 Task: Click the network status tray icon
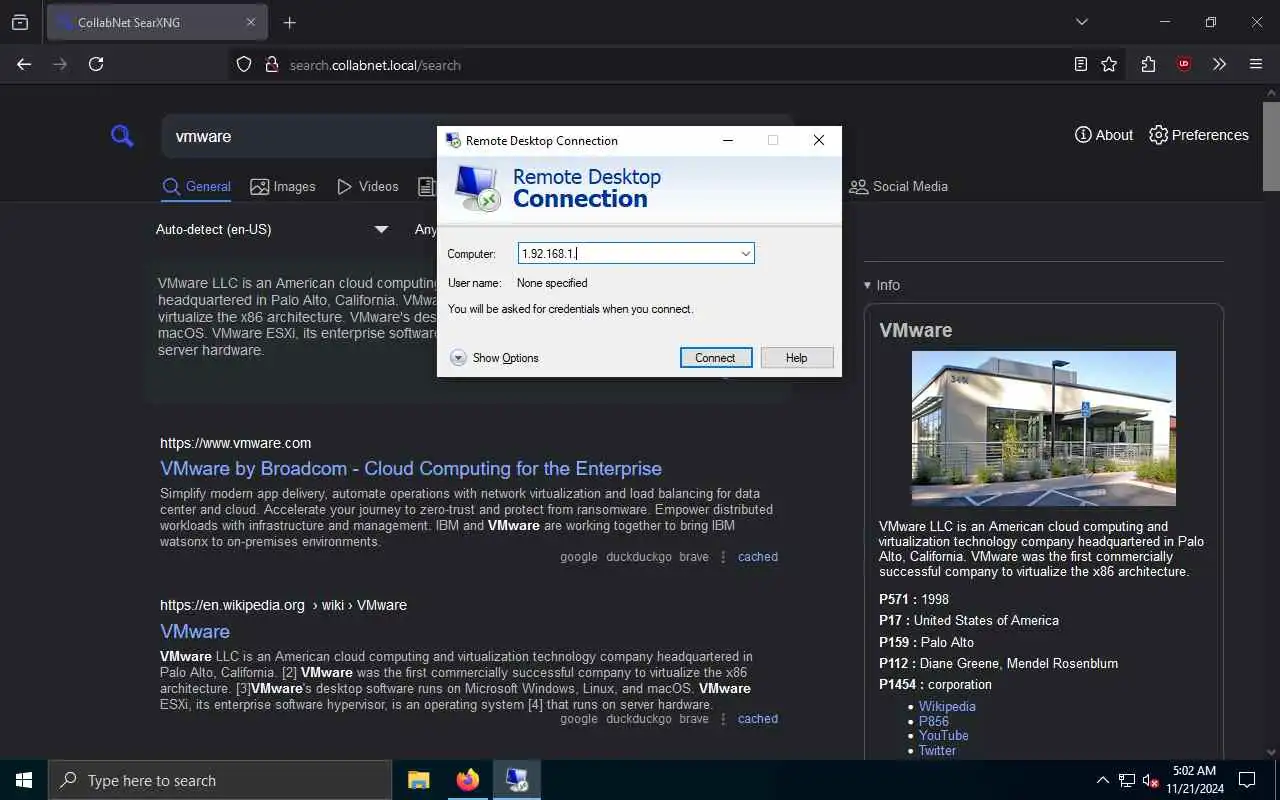click(x=1127, y=780)
